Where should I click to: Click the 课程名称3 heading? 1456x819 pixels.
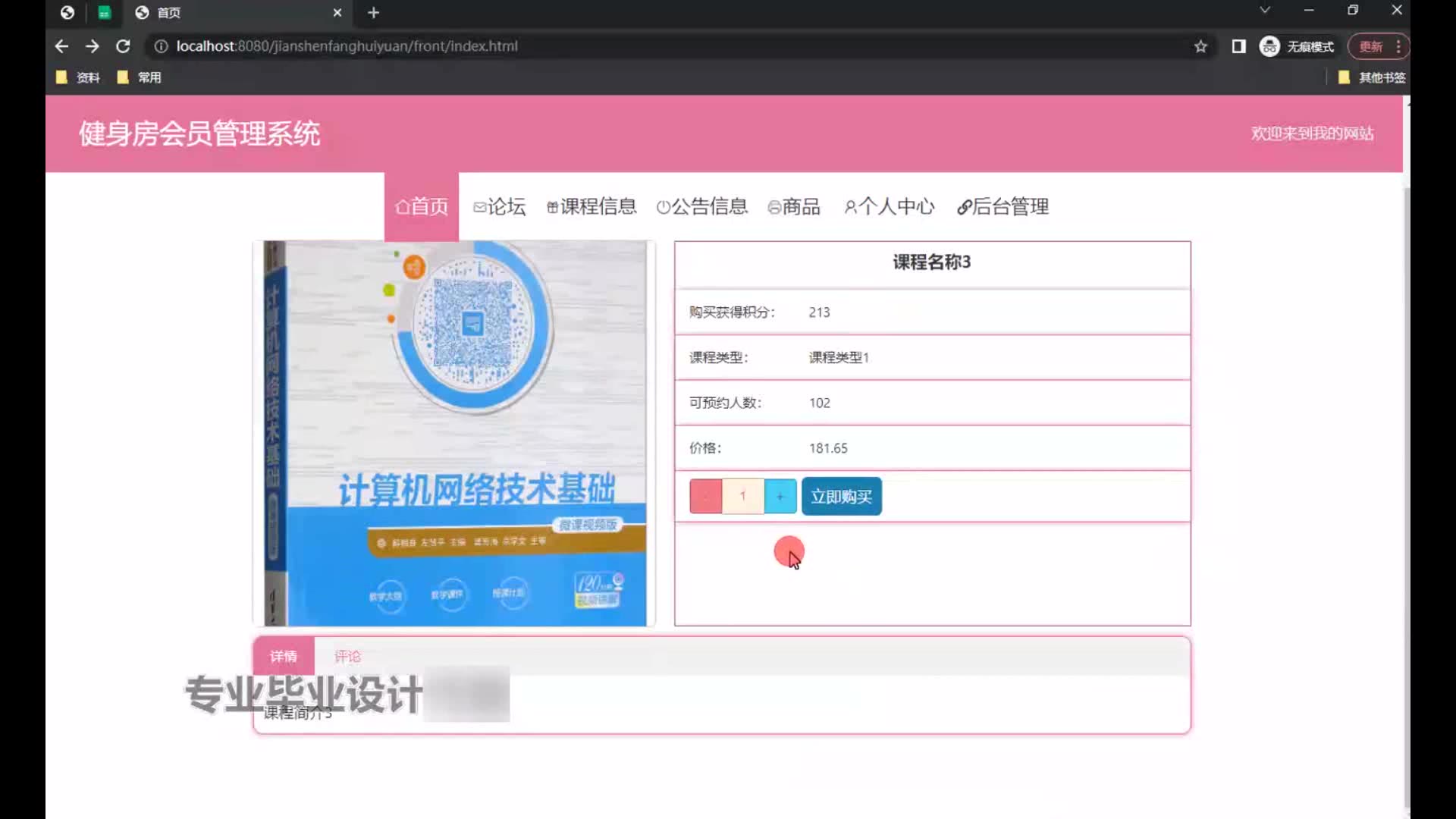[932, 262]
